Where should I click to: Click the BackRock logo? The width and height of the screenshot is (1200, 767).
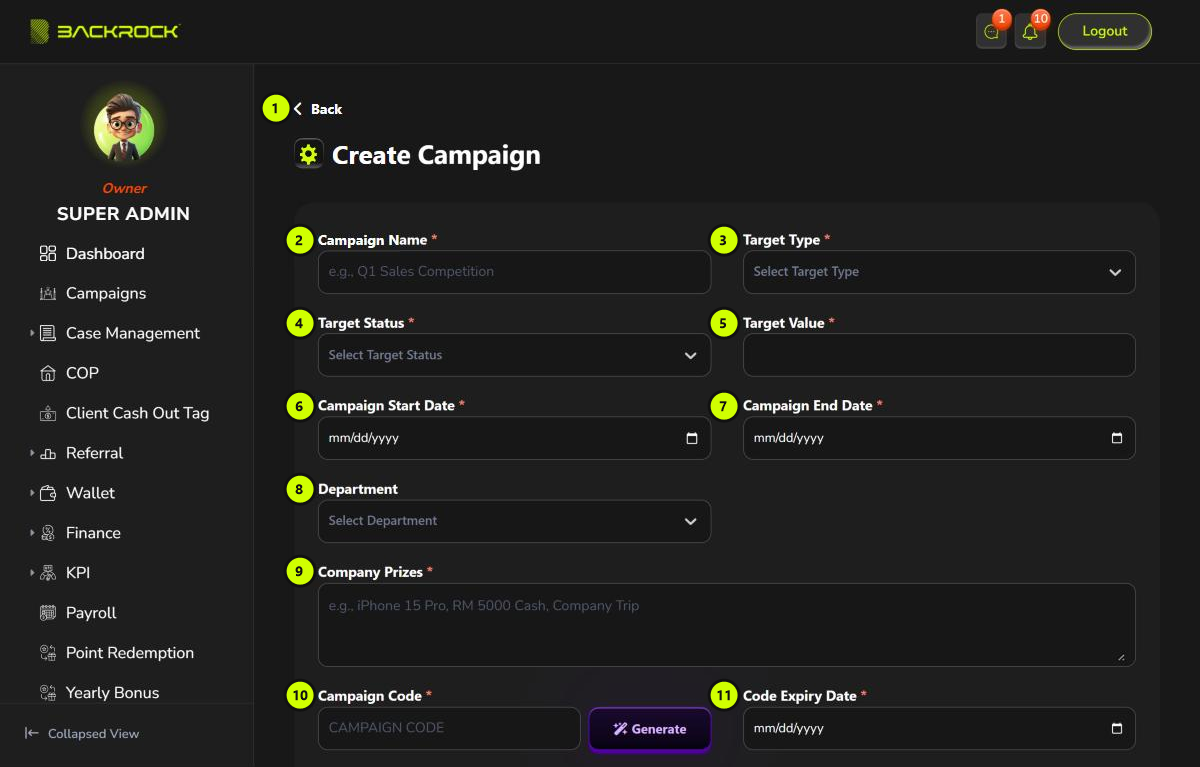point(105,32)
